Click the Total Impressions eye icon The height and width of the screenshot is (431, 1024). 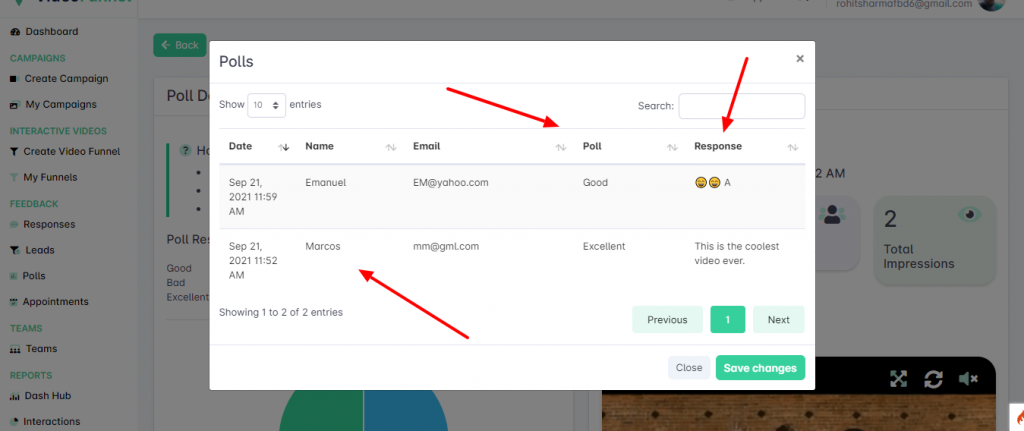click(x=969, y=214)
